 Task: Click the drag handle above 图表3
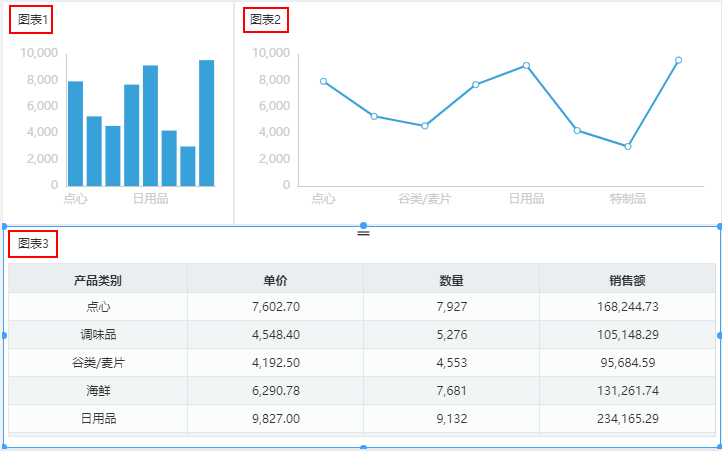click(363, 234)
